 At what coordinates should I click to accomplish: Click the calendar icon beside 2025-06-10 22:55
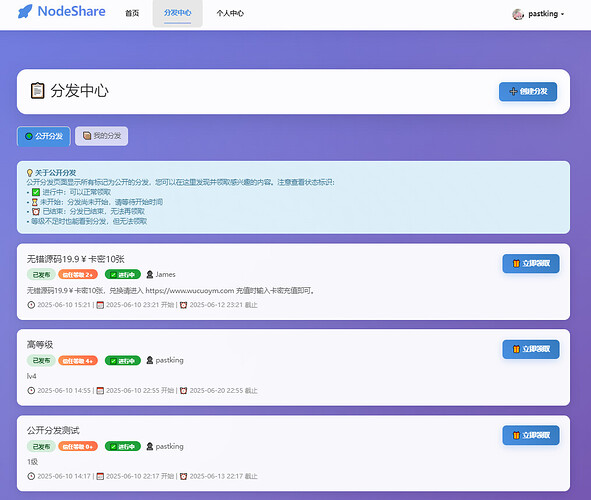100,391
